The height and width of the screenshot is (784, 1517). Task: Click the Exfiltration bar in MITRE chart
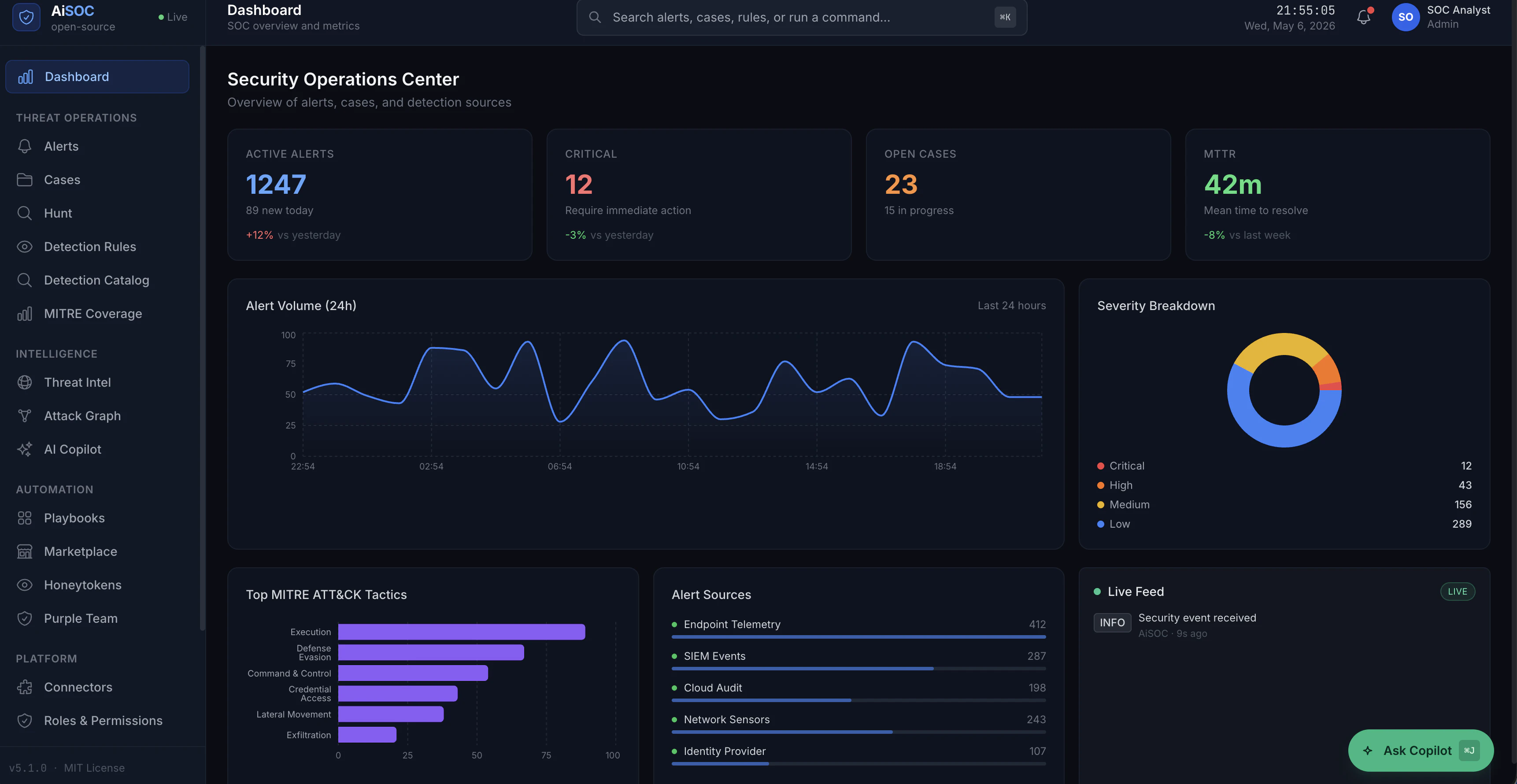click(367, 735)
